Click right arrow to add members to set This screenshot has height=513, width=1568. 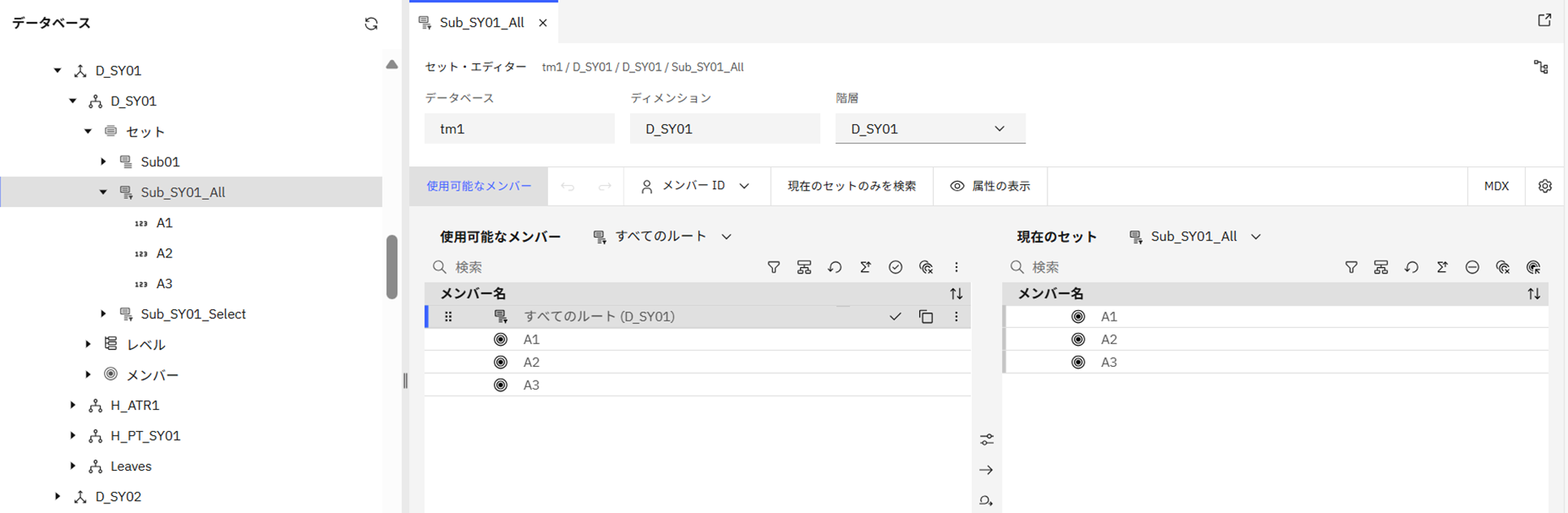tap(987, 470)
